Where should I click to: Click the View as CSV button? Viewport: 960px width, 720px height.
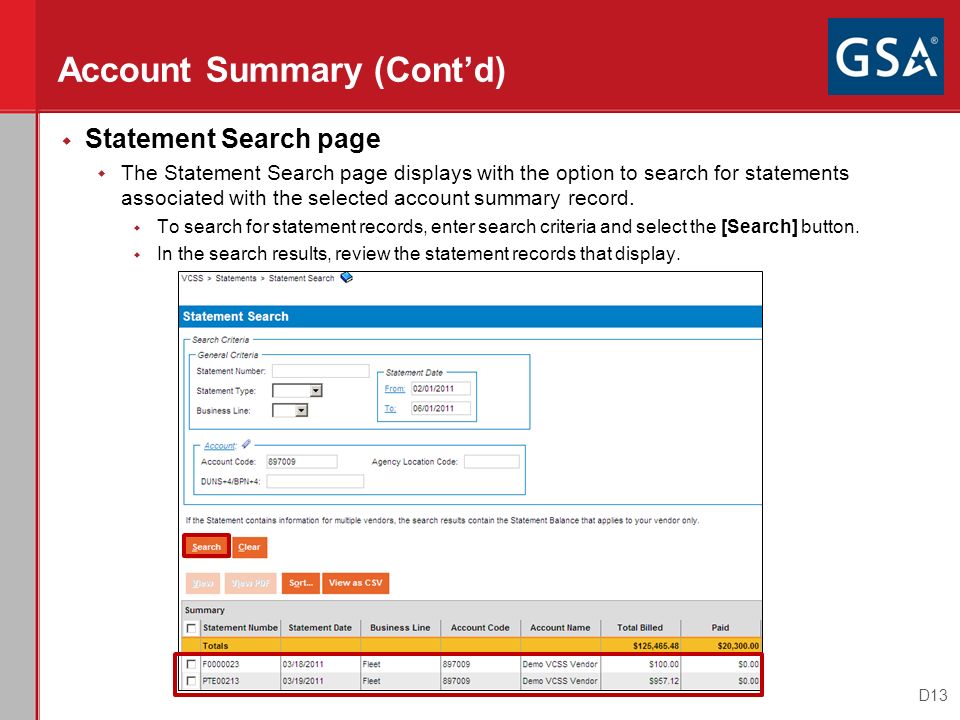[x=356, y=583]
